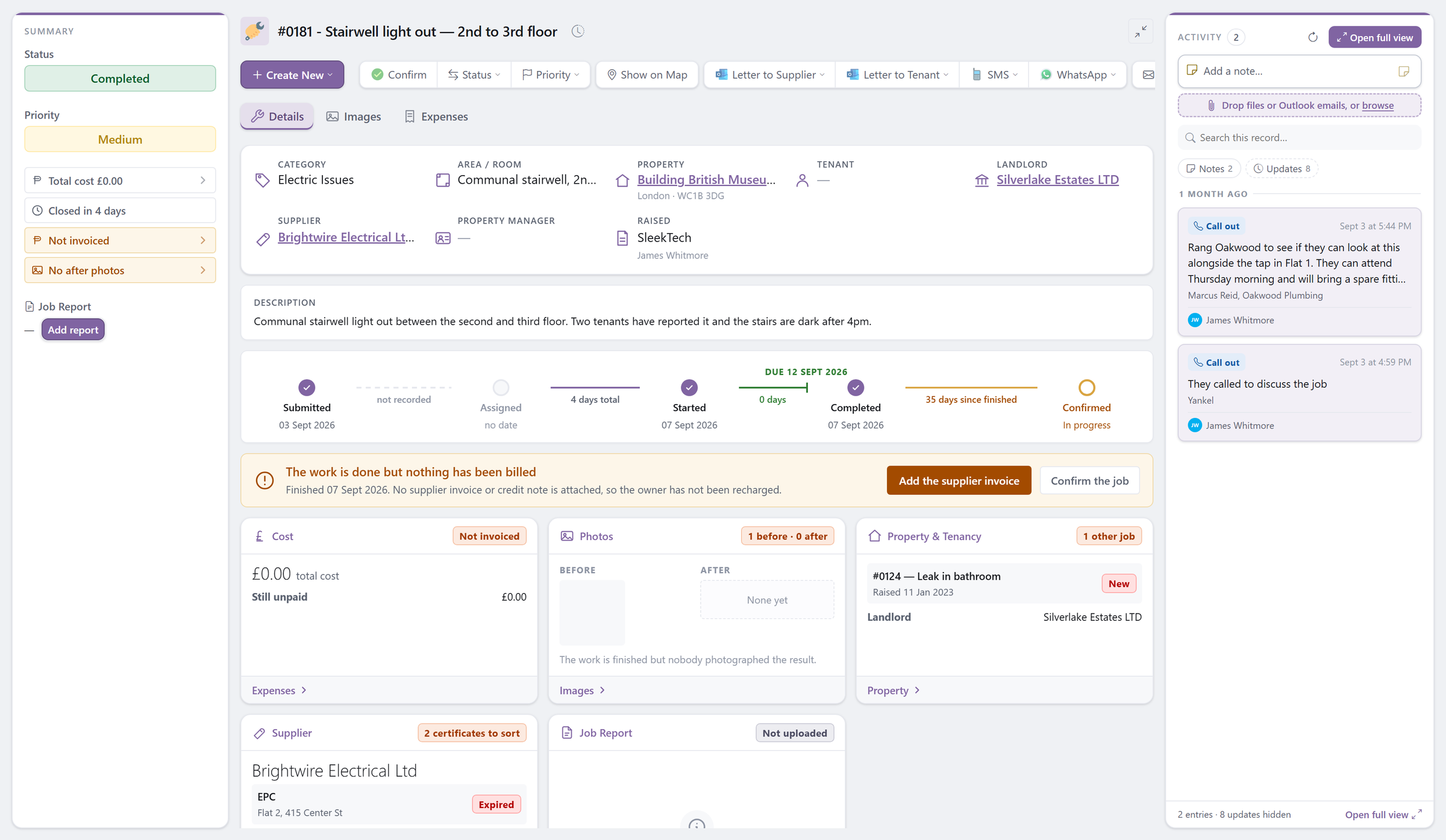Click the warning circle icon in the billing alert
Screen dimensions: 1446x840
tap(264, 480)
